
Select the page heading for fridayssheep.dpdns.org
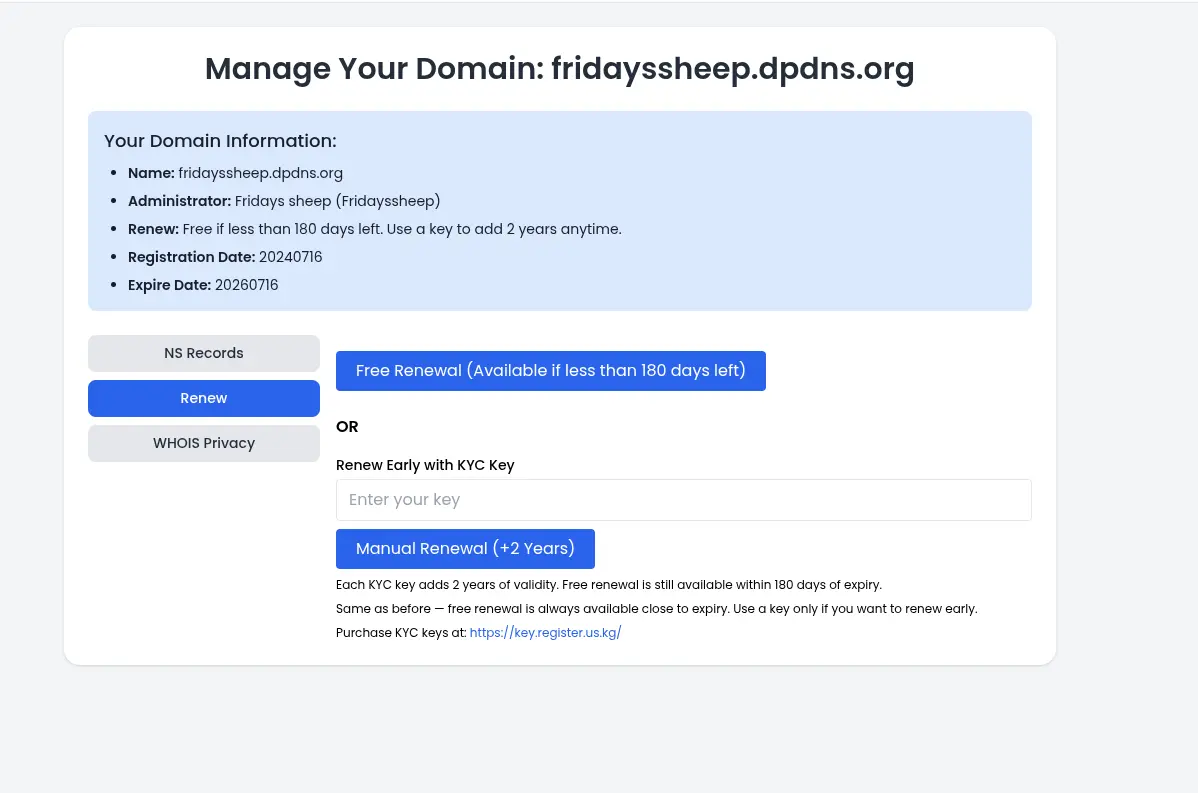pyautogui.click(x=559, y=69)
